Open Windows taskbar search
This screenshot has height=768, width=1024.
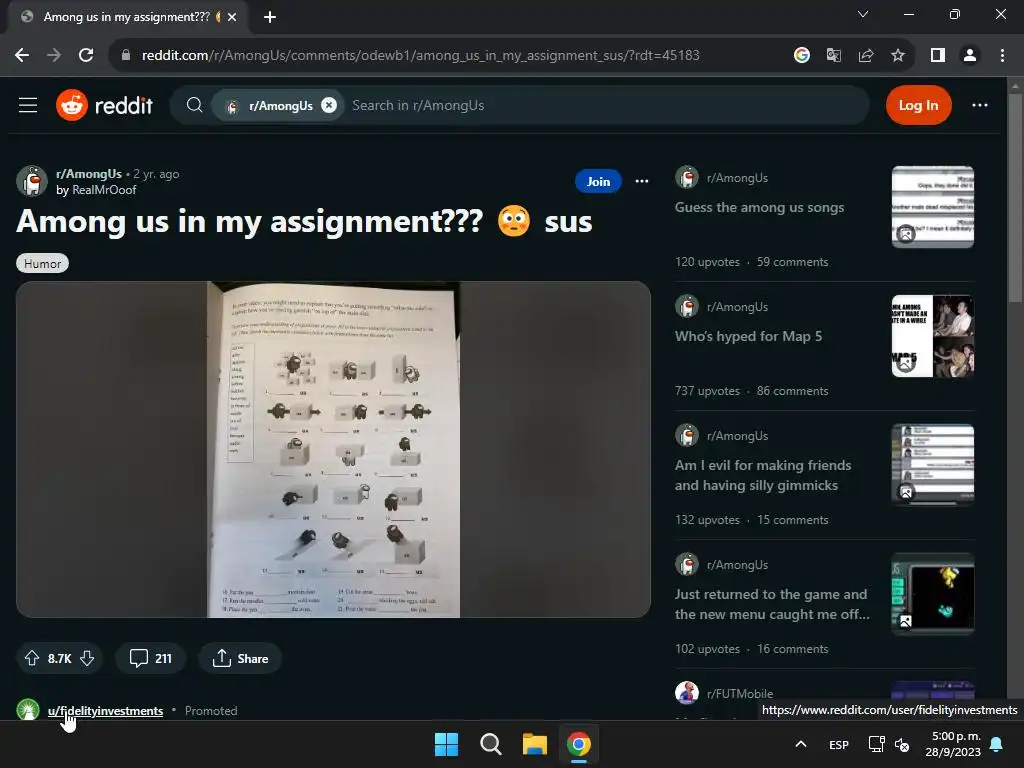pyautogui.click(x=490, y=744)
